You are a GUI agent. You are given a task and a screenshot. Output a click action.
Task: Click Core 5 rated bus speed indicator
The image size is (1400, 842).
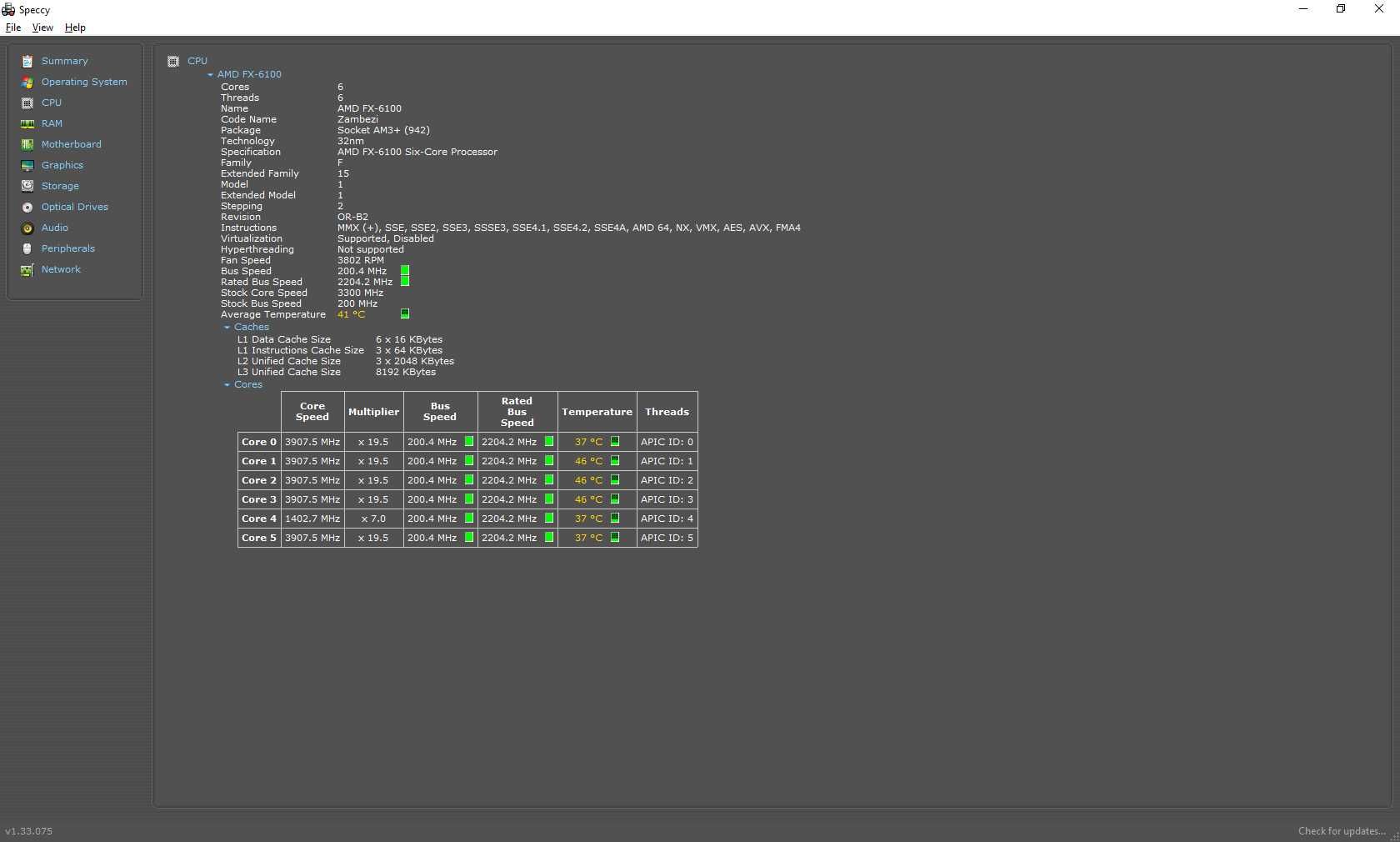pyautogui.click(x=549, y=537)
